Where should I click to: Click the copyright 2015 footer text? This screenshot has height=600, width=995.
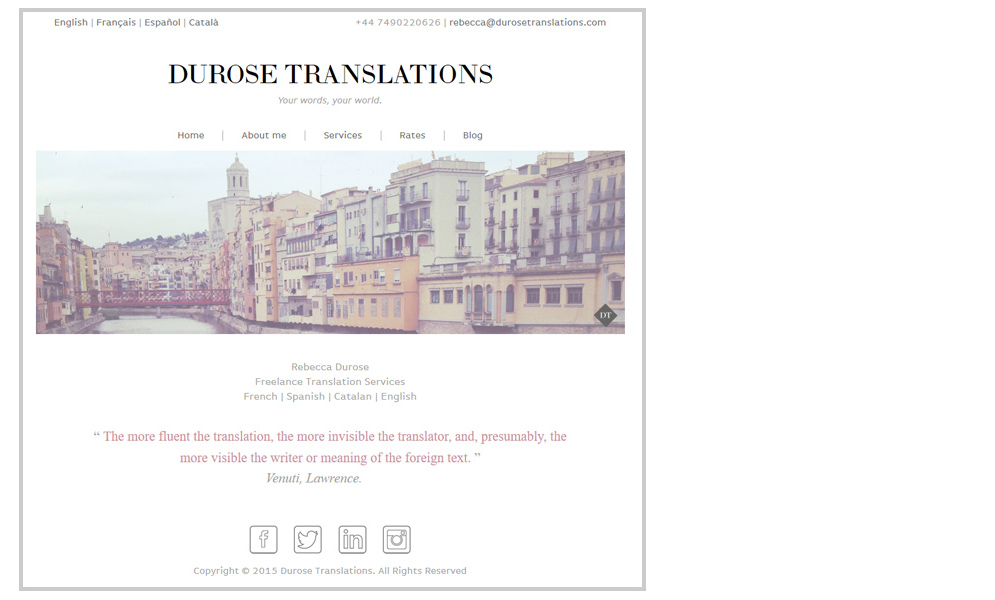(x=330, y=571)
